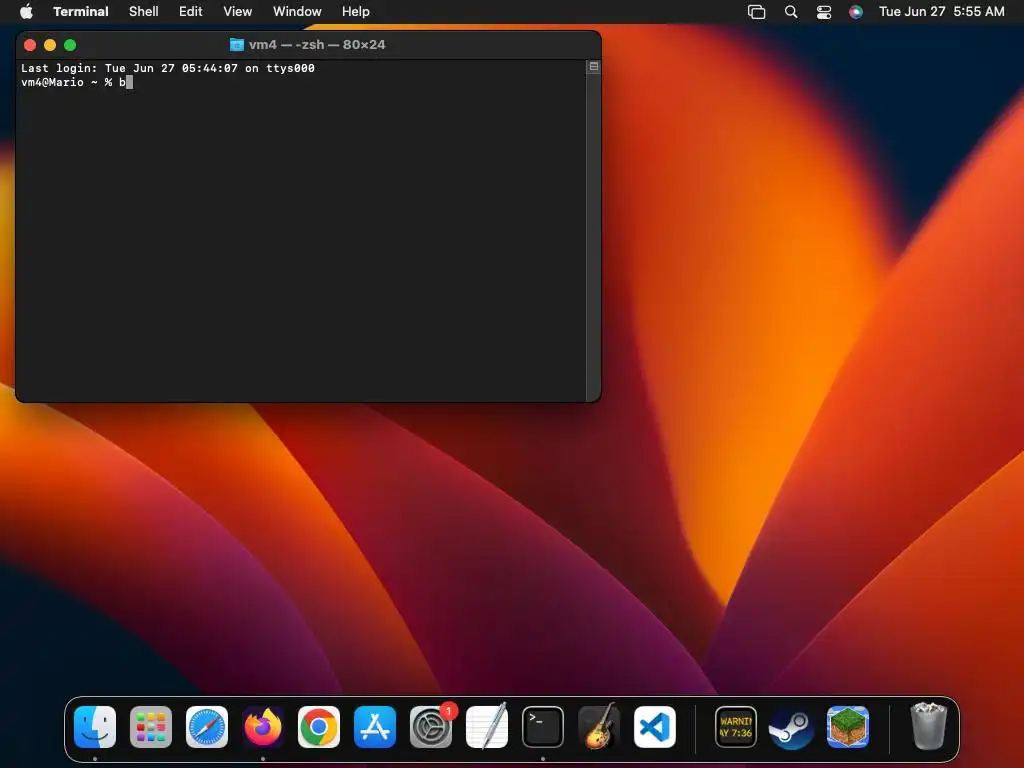The image size is (1024, 768).
Task: Close the Terminal window with red button
Action: 29,44
